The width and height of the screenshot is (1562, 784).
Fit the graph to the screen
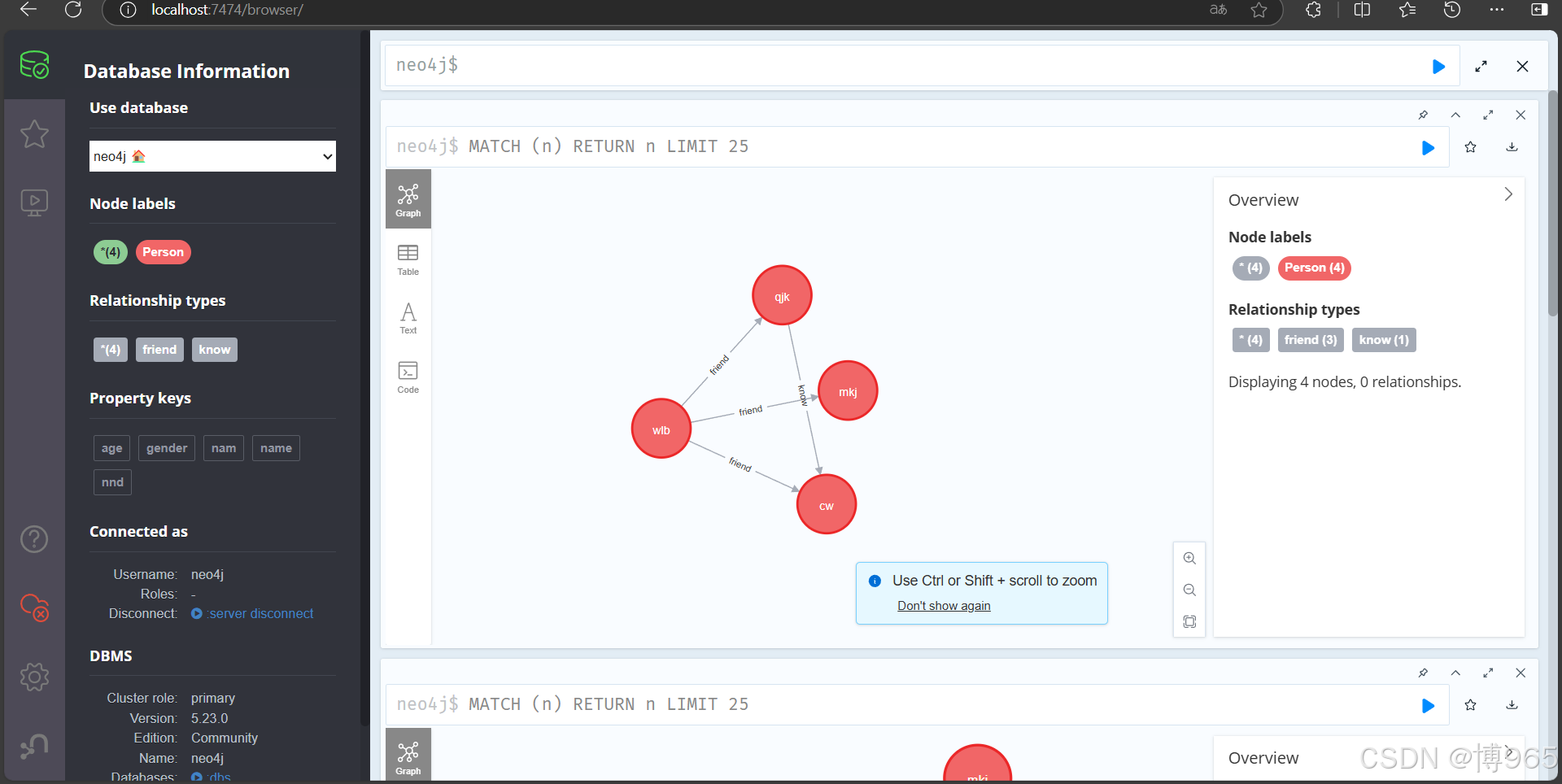1189,621
